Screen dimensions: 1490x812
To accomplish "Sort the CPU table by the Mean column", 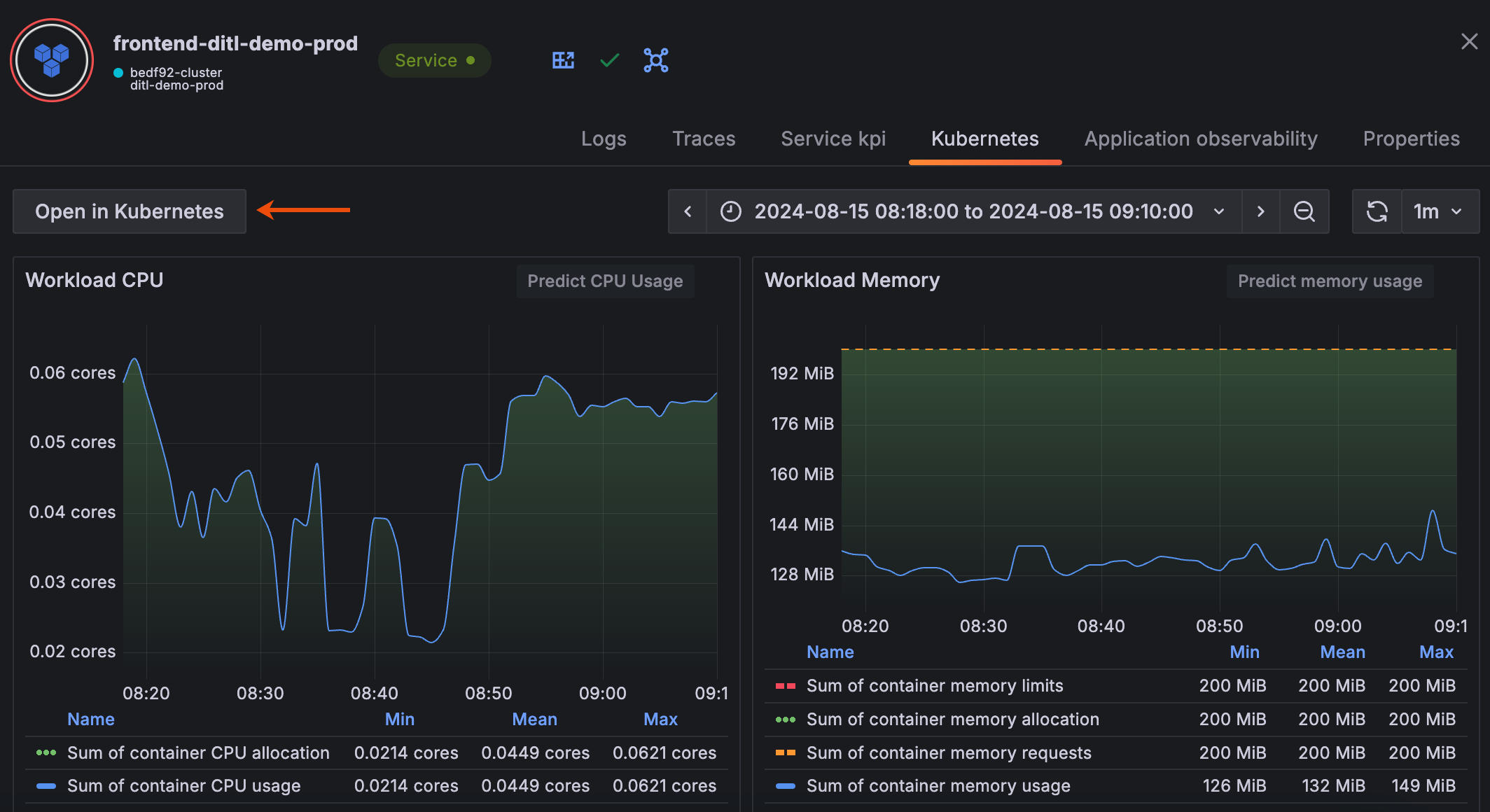I will (x=534, y=719).
